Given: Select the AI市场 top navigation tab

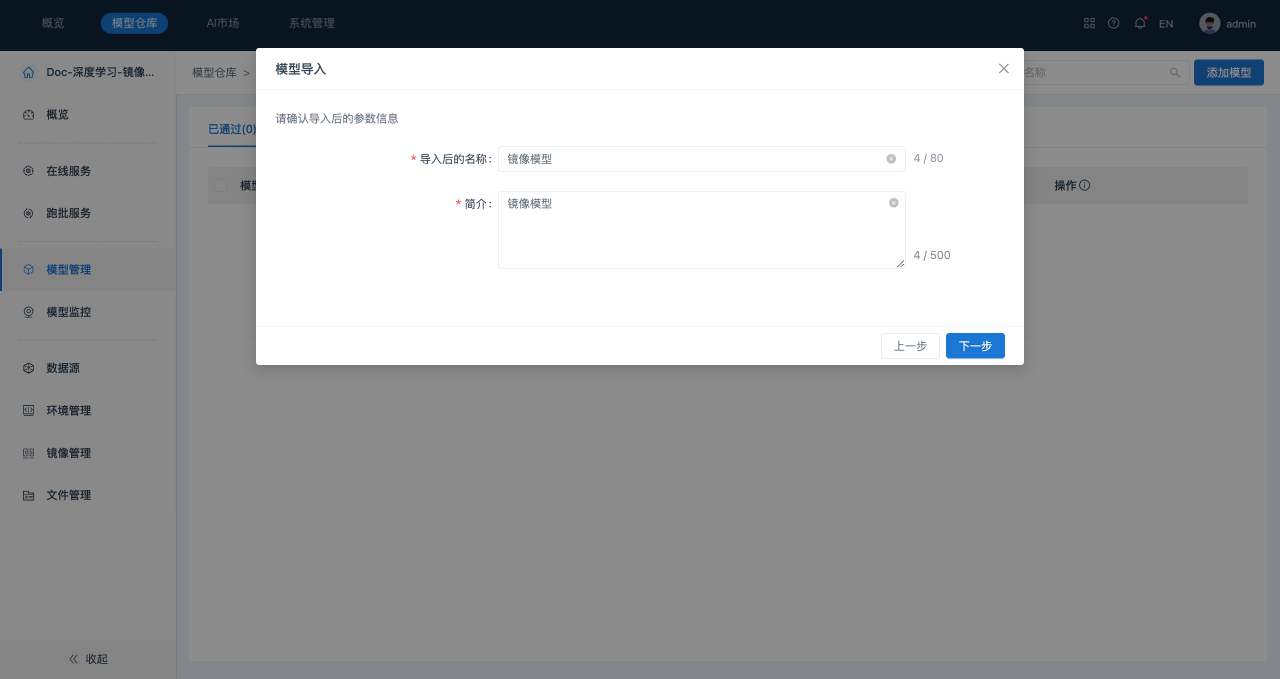Looking at the screenshot, I should click(x=223, y=23).
